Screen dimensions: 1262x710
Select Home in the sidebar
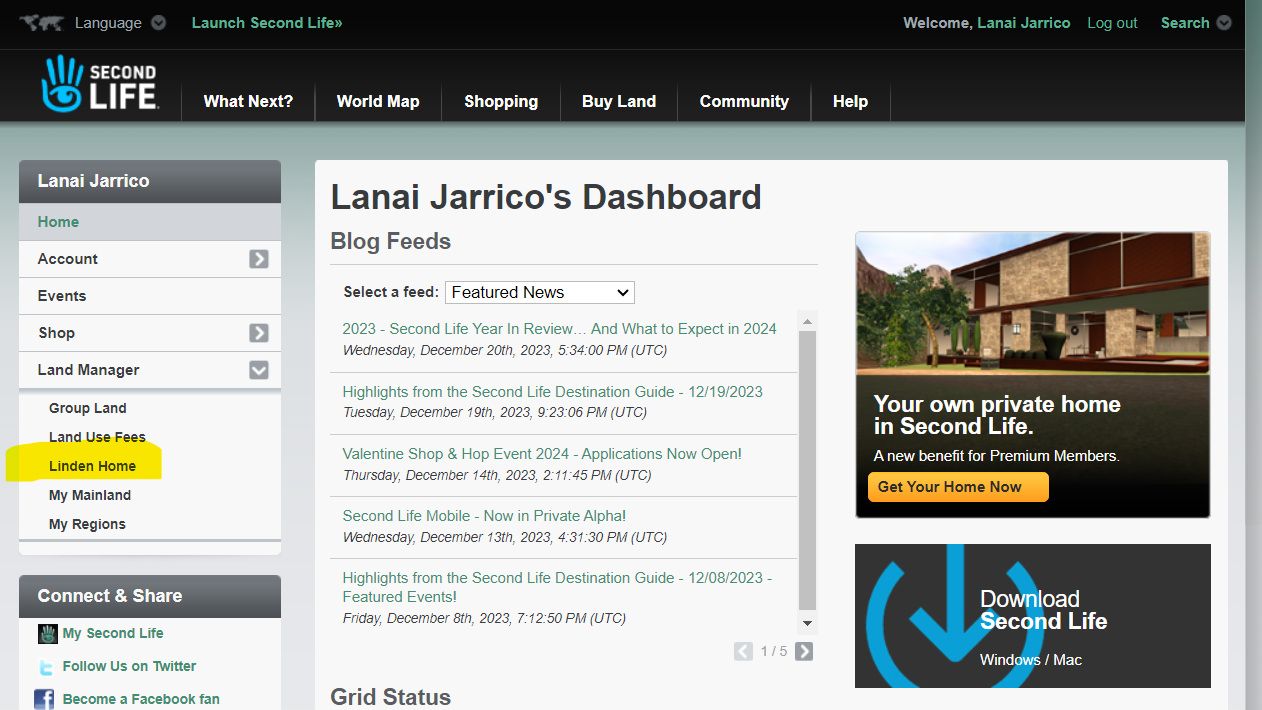pyautogui.click(x=150, y=222)
